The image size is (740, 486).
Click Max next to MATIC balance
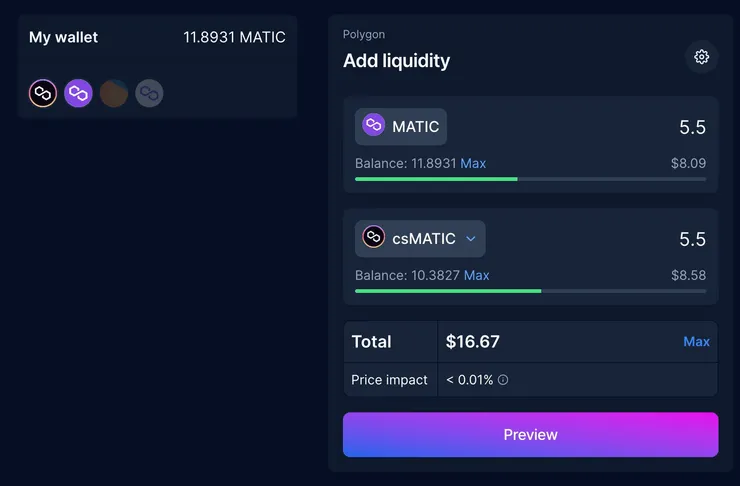tap(473, 163)
